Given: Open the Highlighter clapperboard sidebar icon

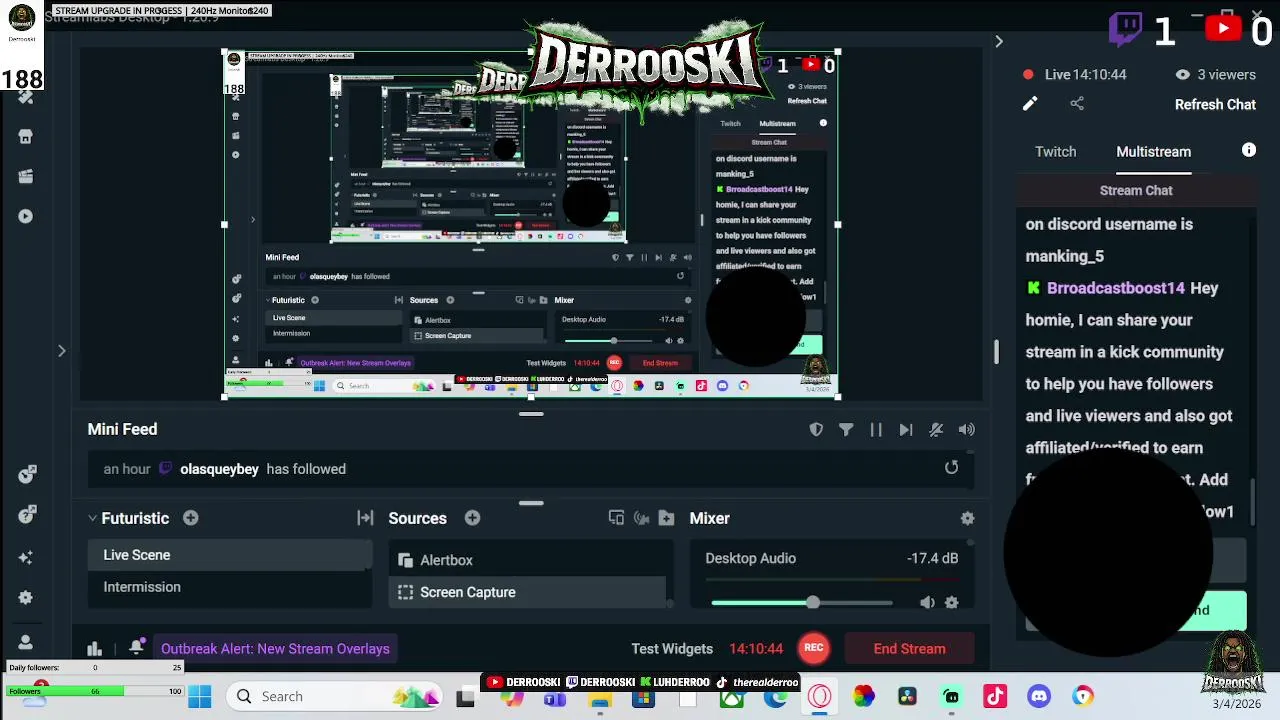Looking at the screenshot, I should (26, 177).
